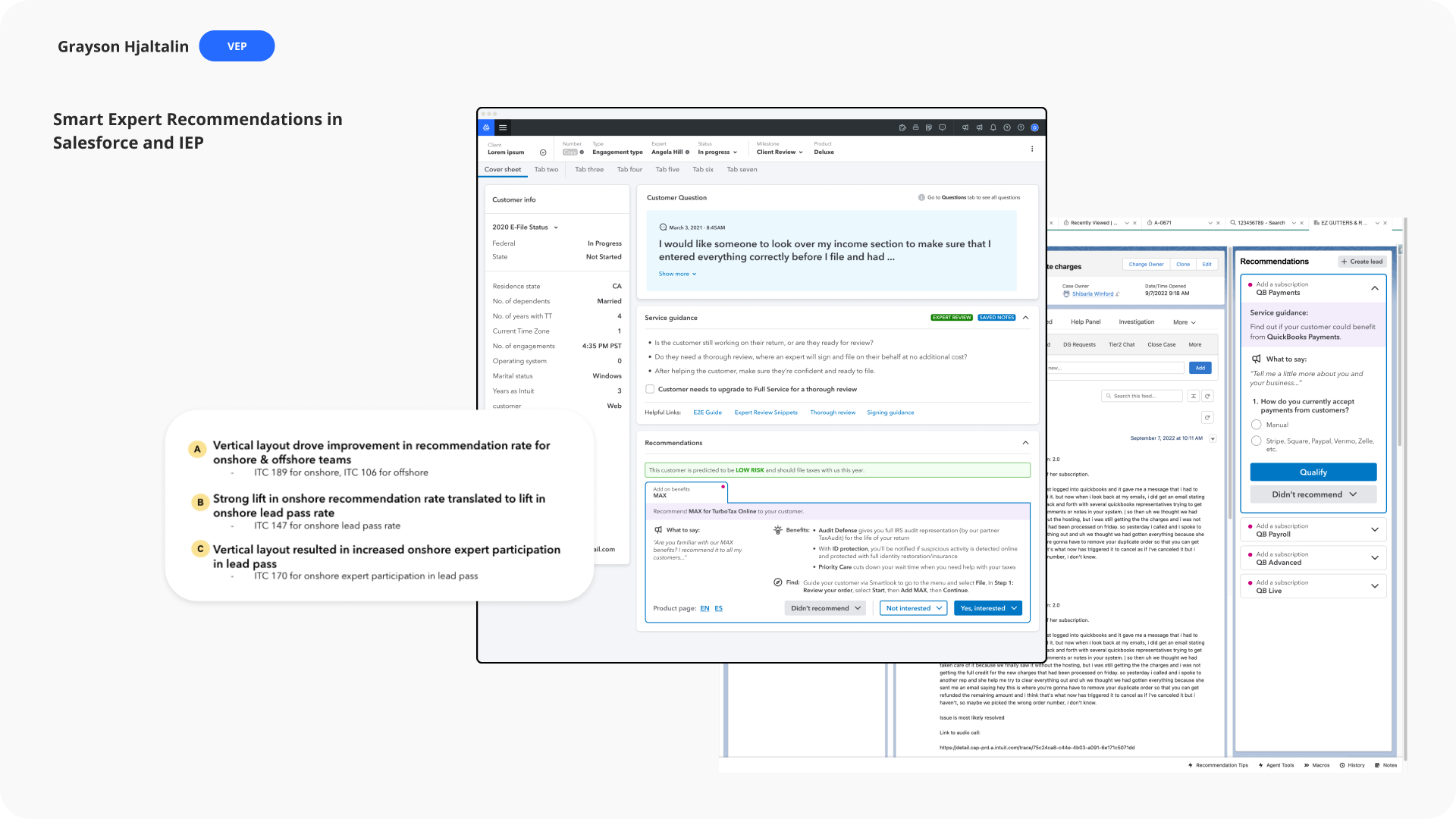Open the chat bubble icon in the top bar
This screenshot has height=819, width=1456.
click(942, 127)
